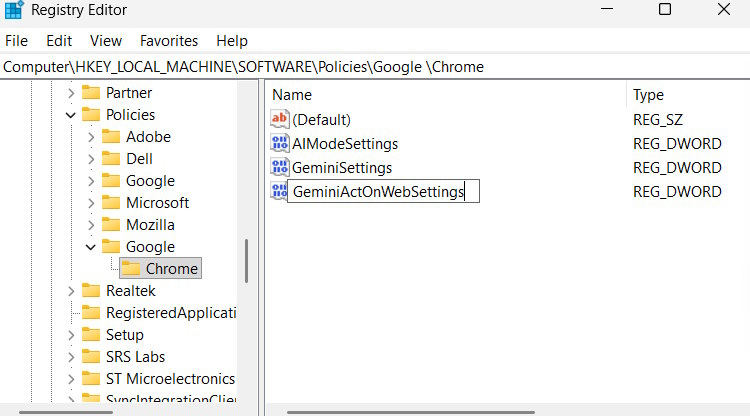
Task: Click the values pane horizontal scrollbar thumb
Action: point(411,412)
